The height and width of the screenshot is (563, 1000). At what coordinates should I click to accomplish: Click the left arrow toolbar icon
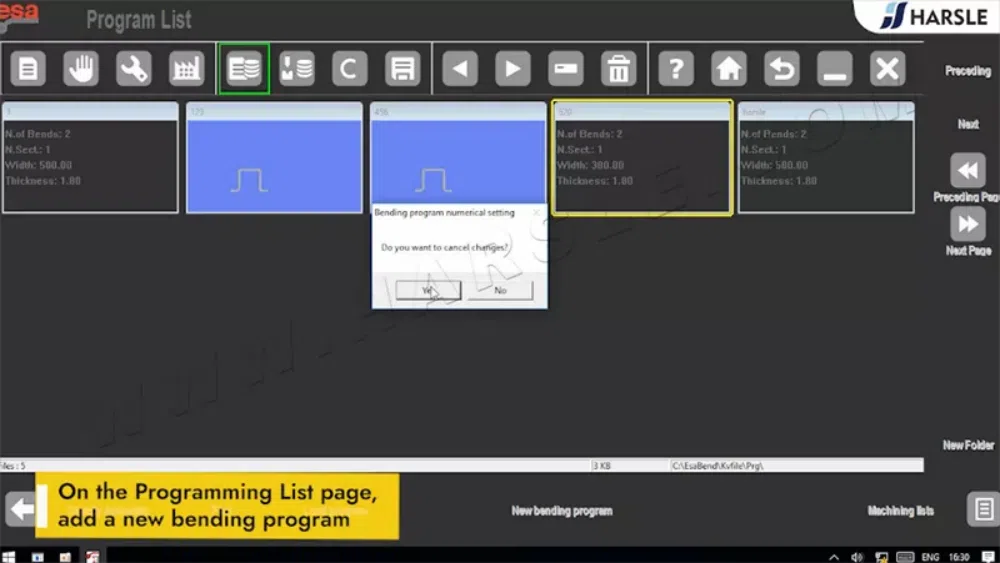(x=460, y=68)
